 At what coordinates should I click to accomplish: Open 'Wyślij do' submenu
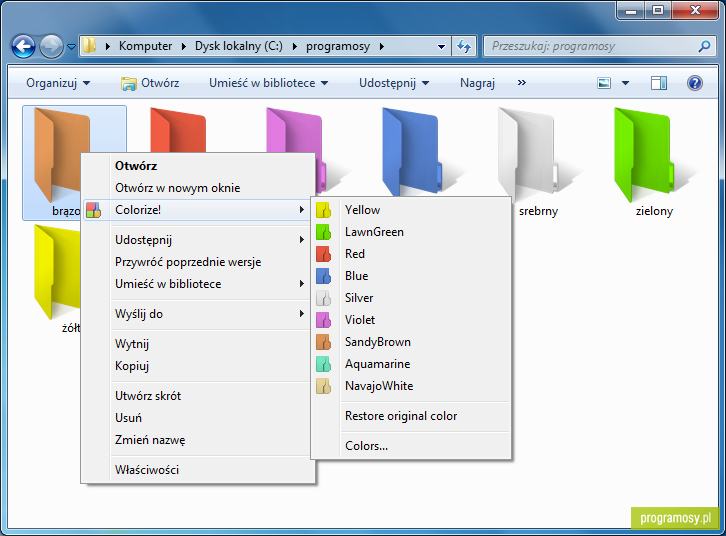pos(199,314)
